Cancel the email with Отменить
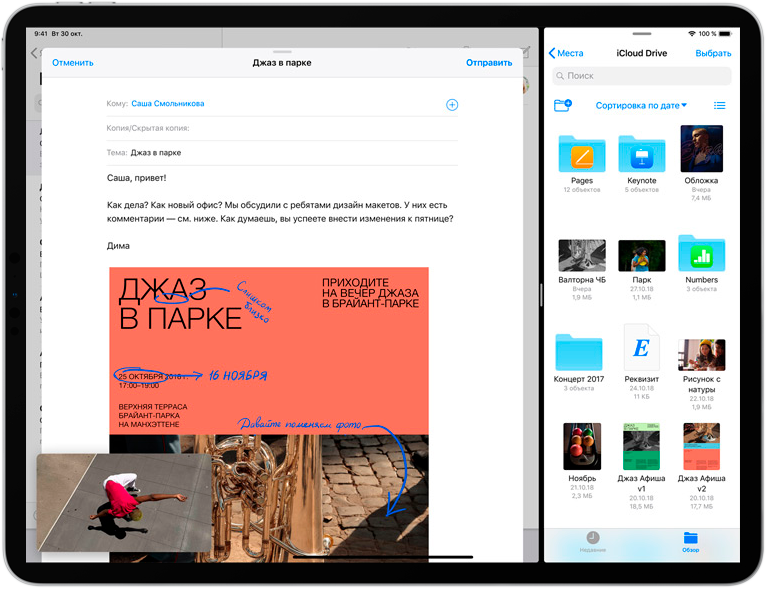The height and width of the screenshot is (590, 767). pos(73,62)
